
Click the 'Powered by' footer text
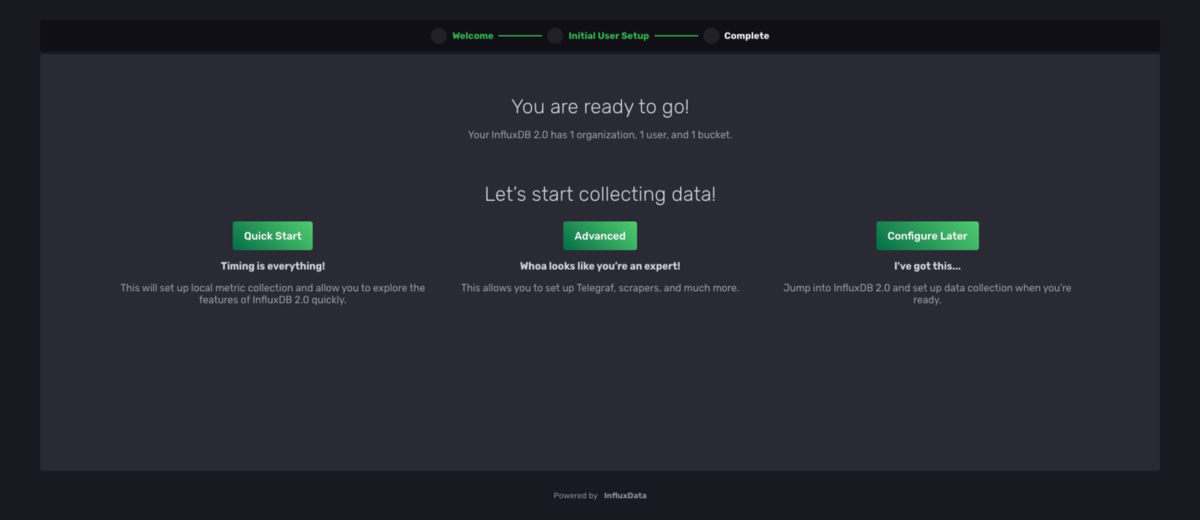click(x=576, y=495)
